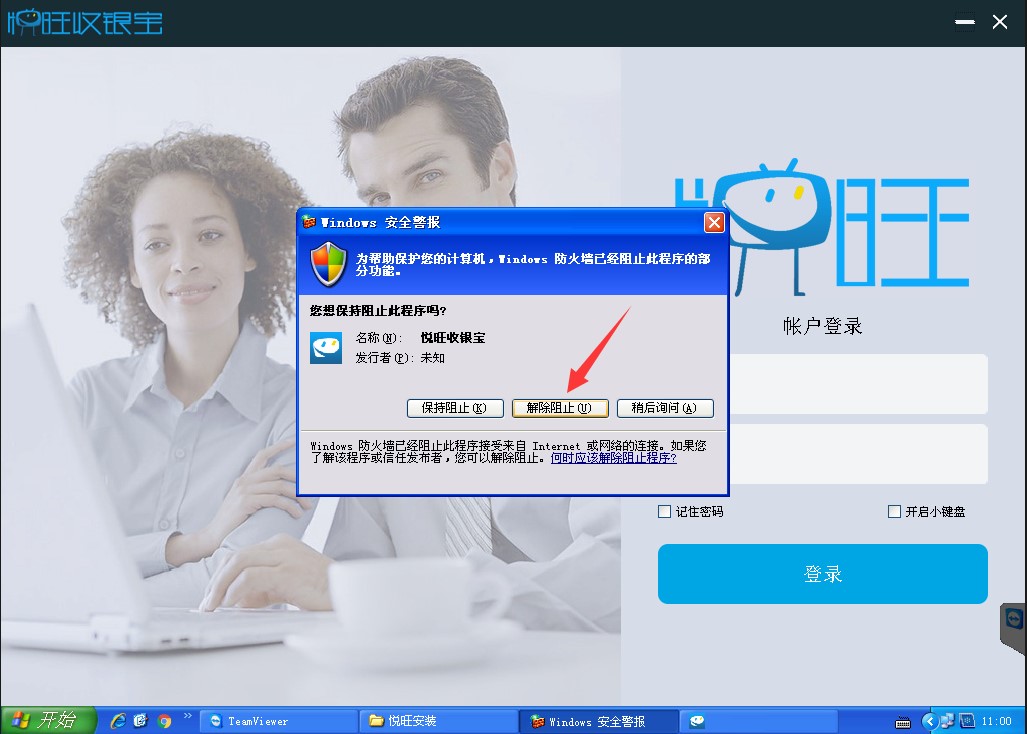The width and height of the screenshot is (1027, 734).
Task: Click the 保持阻止 (Keep Blocking) button
Action: (455, 408)
